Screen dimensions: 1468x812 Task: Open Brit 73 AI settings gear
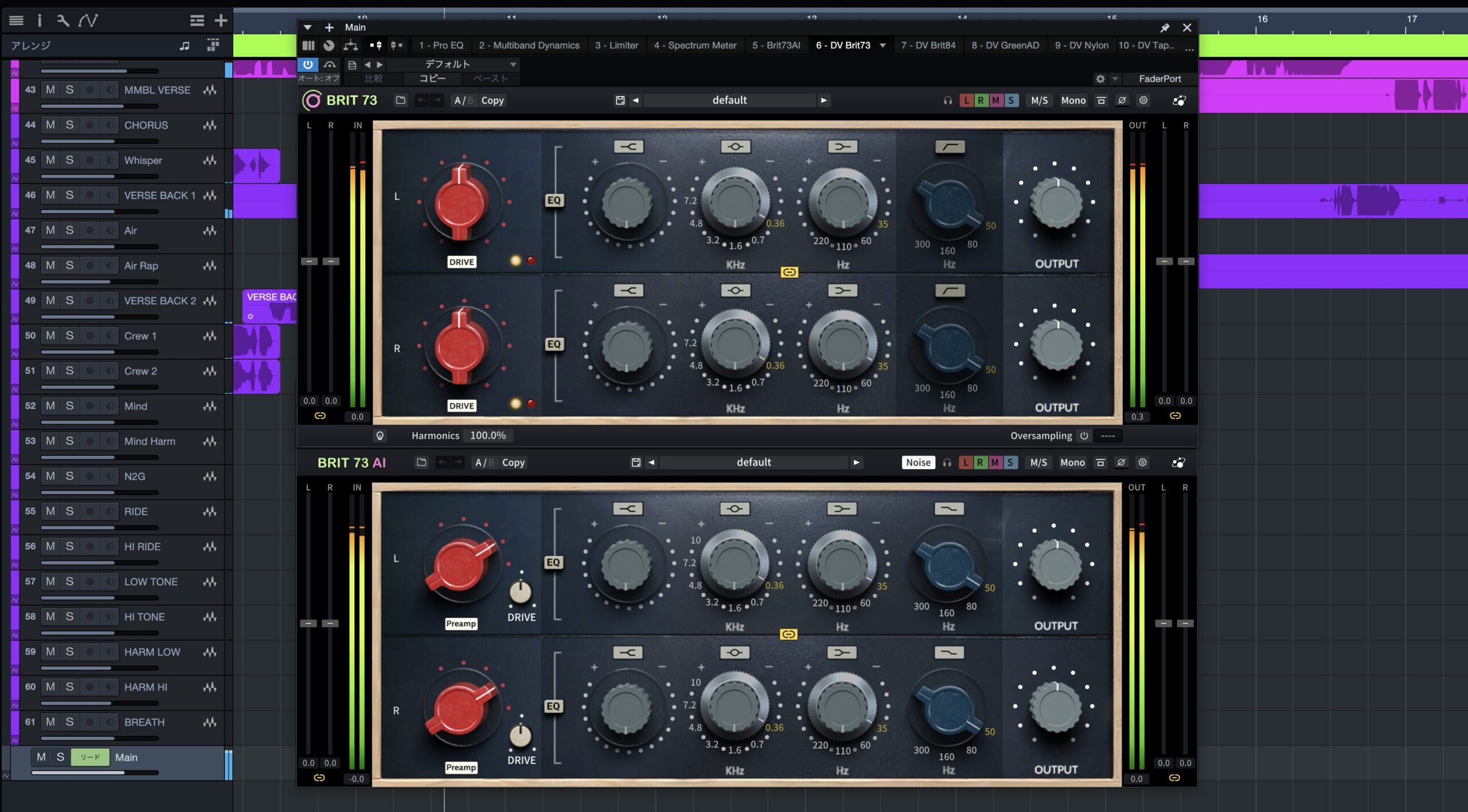tap(1143, 462)
